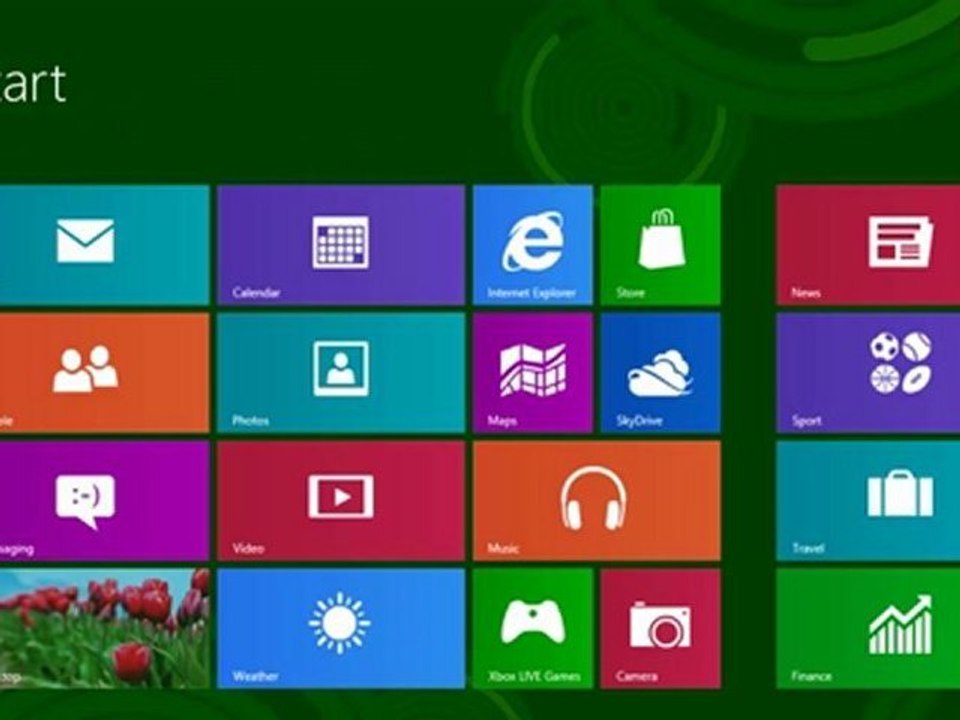960x720 pixels.
Task: Open the Xbox LIVE Games tile
Action: [x=533, y=629]
